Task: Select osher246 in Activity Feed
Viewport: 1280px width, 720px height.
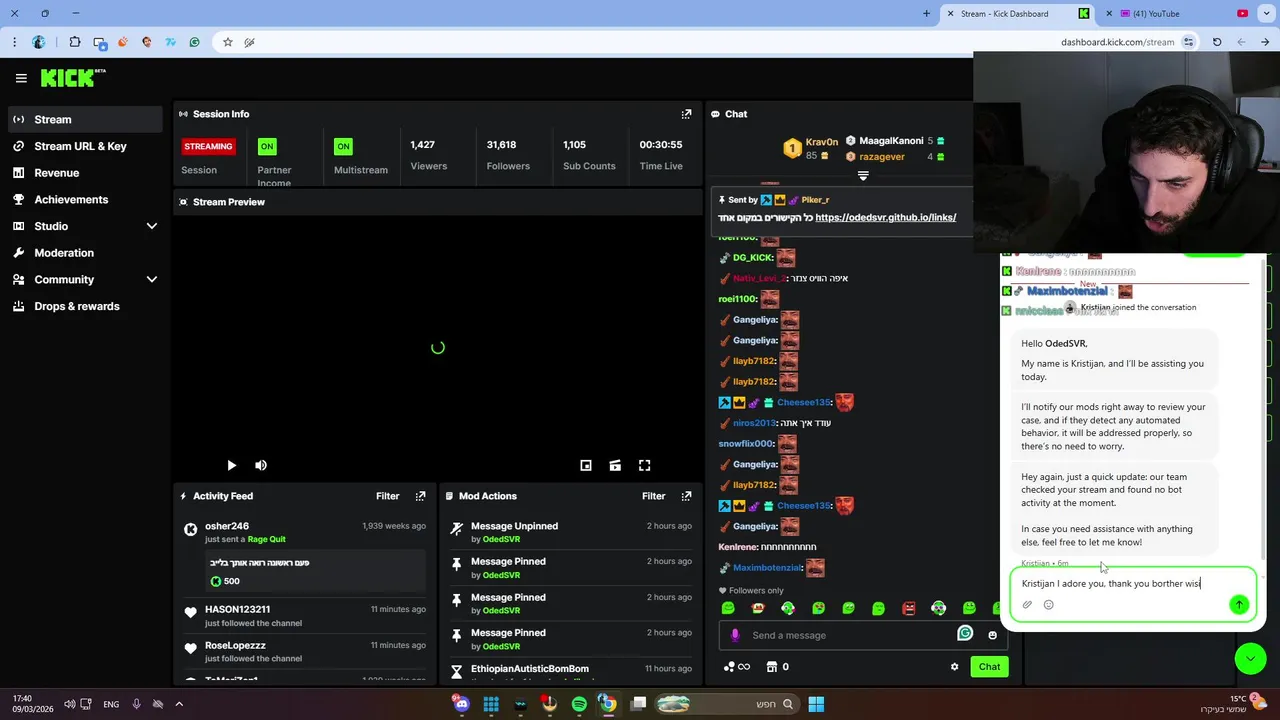Action: click(x=227, y=526)
